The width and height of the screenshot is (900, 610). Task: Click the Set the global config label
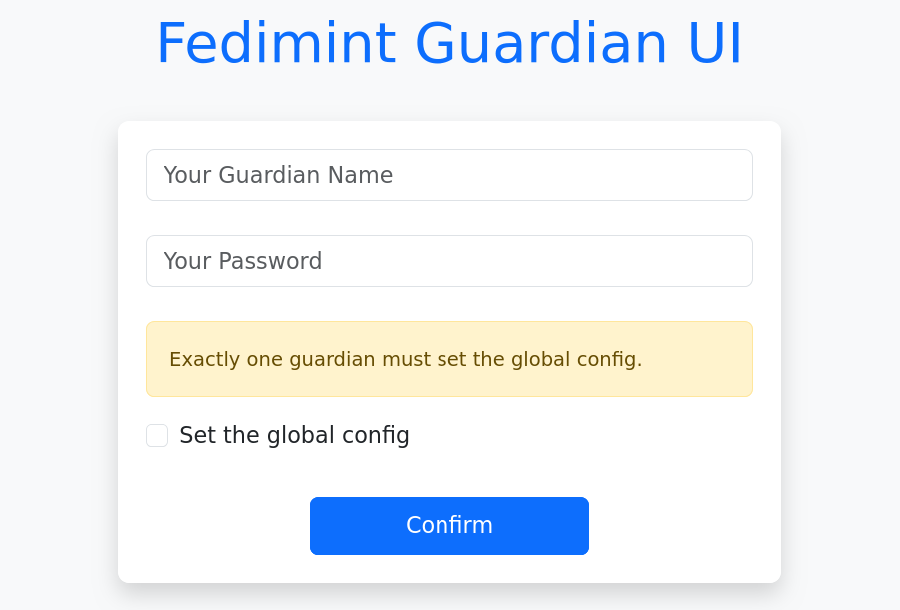coord(294,435)
